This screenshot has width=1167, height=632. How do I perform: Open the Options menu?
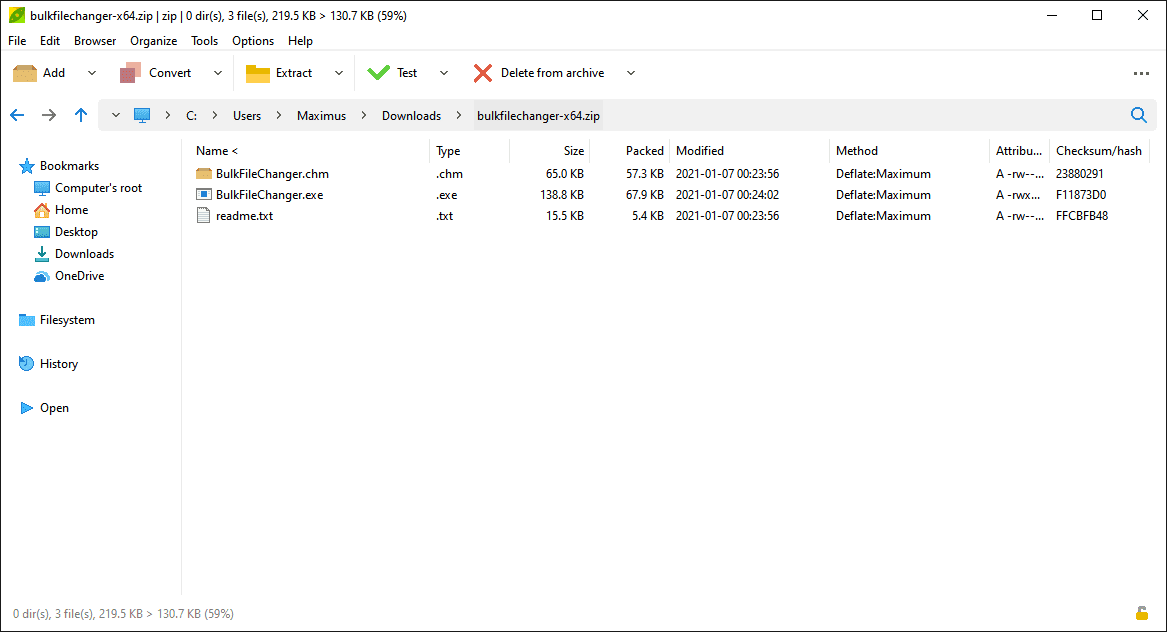tap(253, 41)
